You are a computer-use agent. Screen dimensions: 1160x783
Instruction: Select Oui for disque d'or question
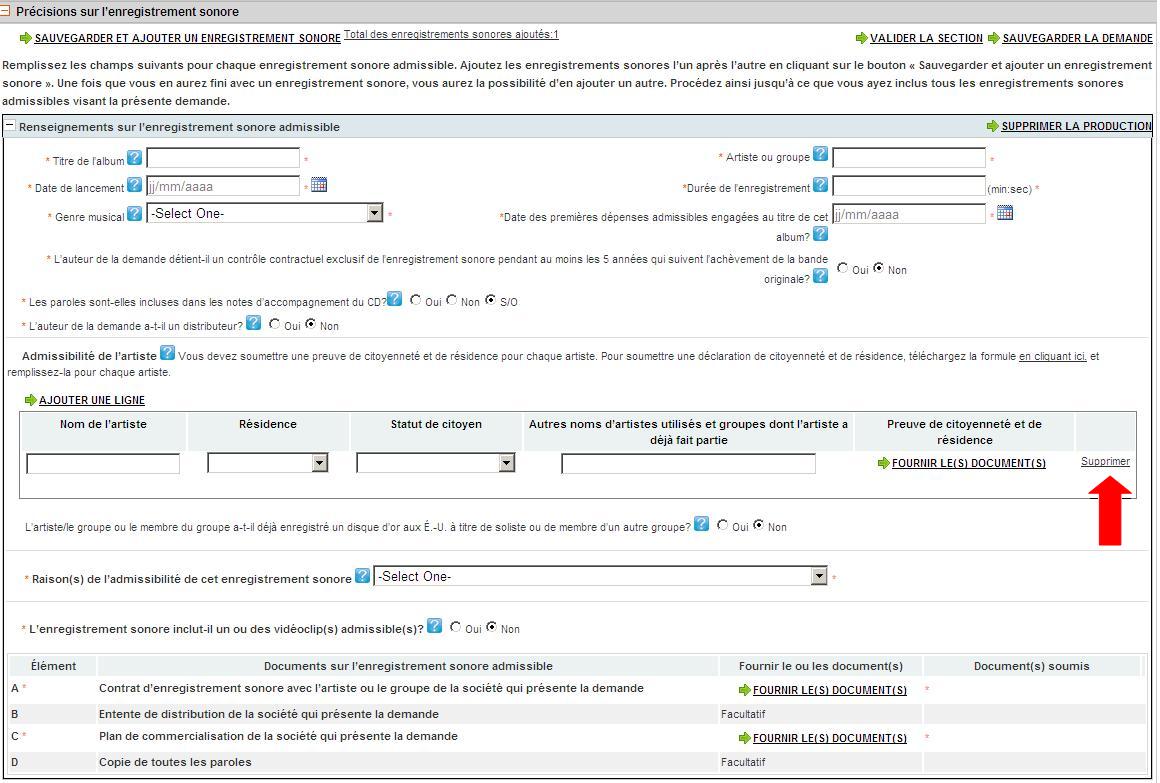[x=723, y=525]
